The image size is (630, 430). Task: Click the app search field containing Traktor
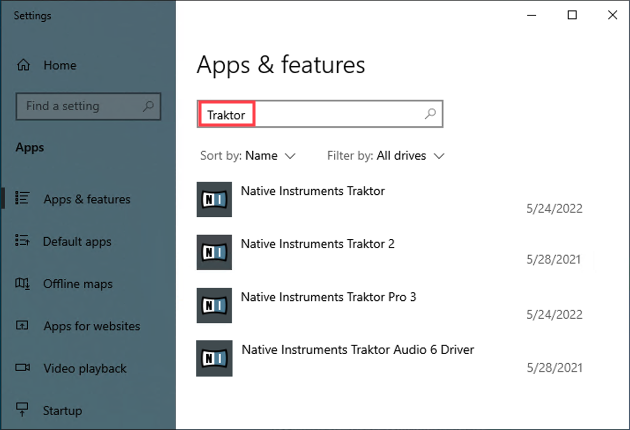(x=320, y=114)
